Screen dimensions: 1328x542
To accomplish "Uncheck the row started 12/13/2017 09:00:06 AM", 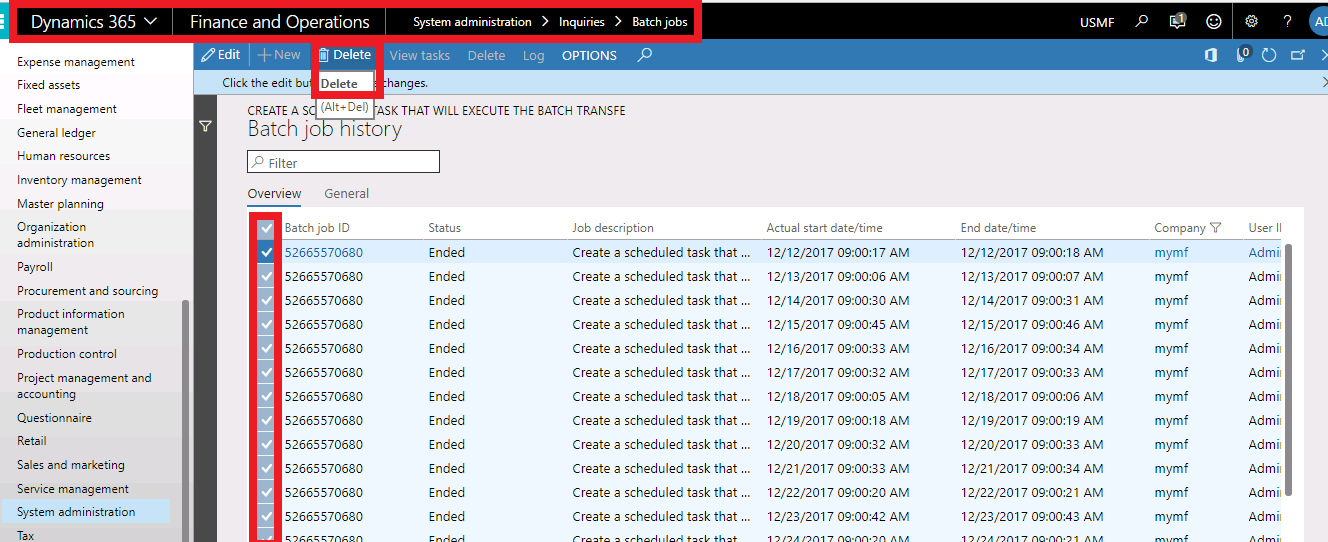I will point(266,276).
